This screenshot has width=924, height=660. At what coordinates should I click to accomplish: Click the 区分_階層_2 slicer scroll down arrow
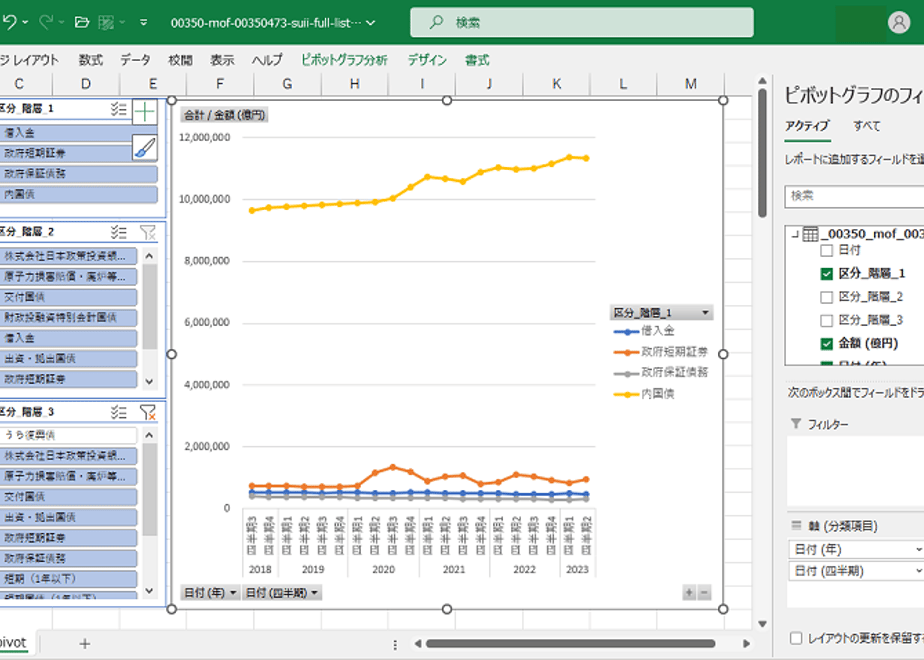[x=149, y=381]
